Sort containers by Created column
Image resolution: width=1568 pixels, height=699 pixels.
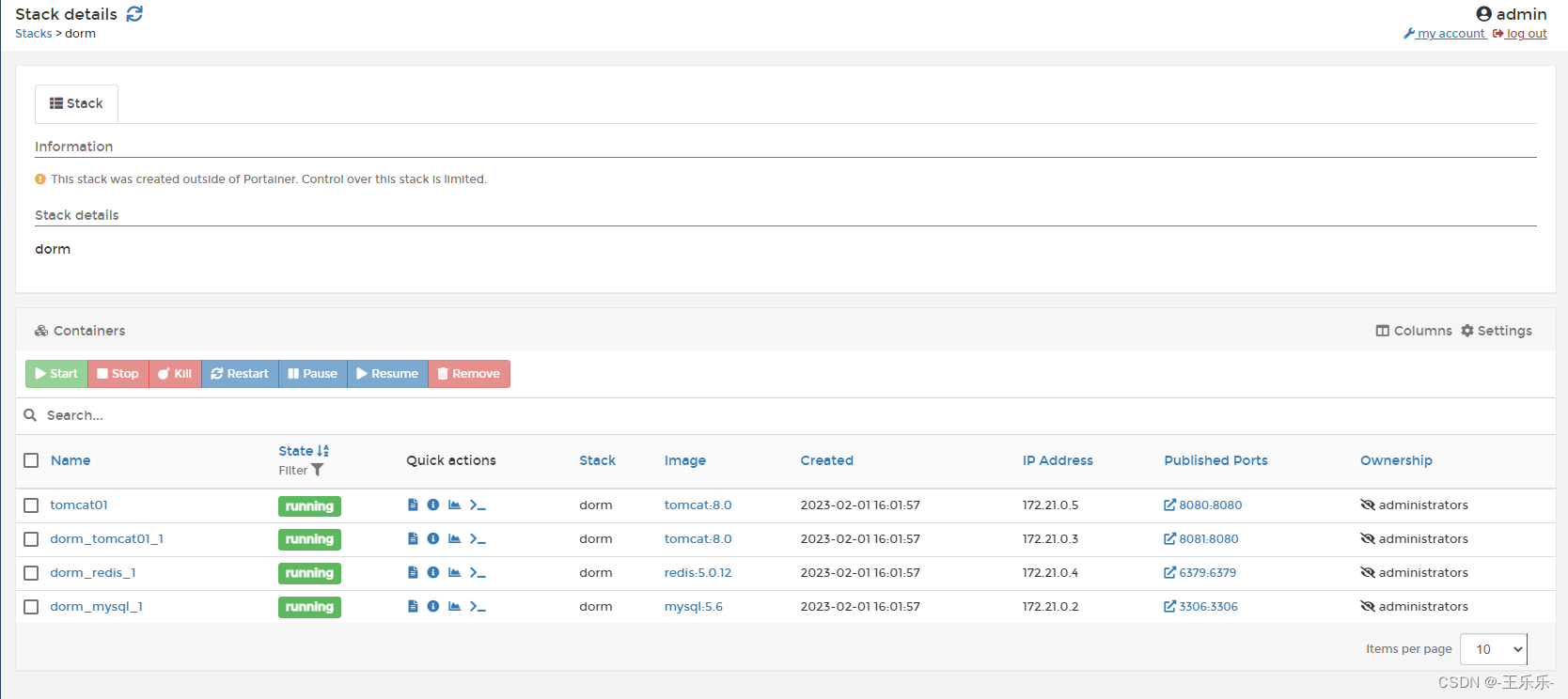pyautogui.click(x=827, y=460)
